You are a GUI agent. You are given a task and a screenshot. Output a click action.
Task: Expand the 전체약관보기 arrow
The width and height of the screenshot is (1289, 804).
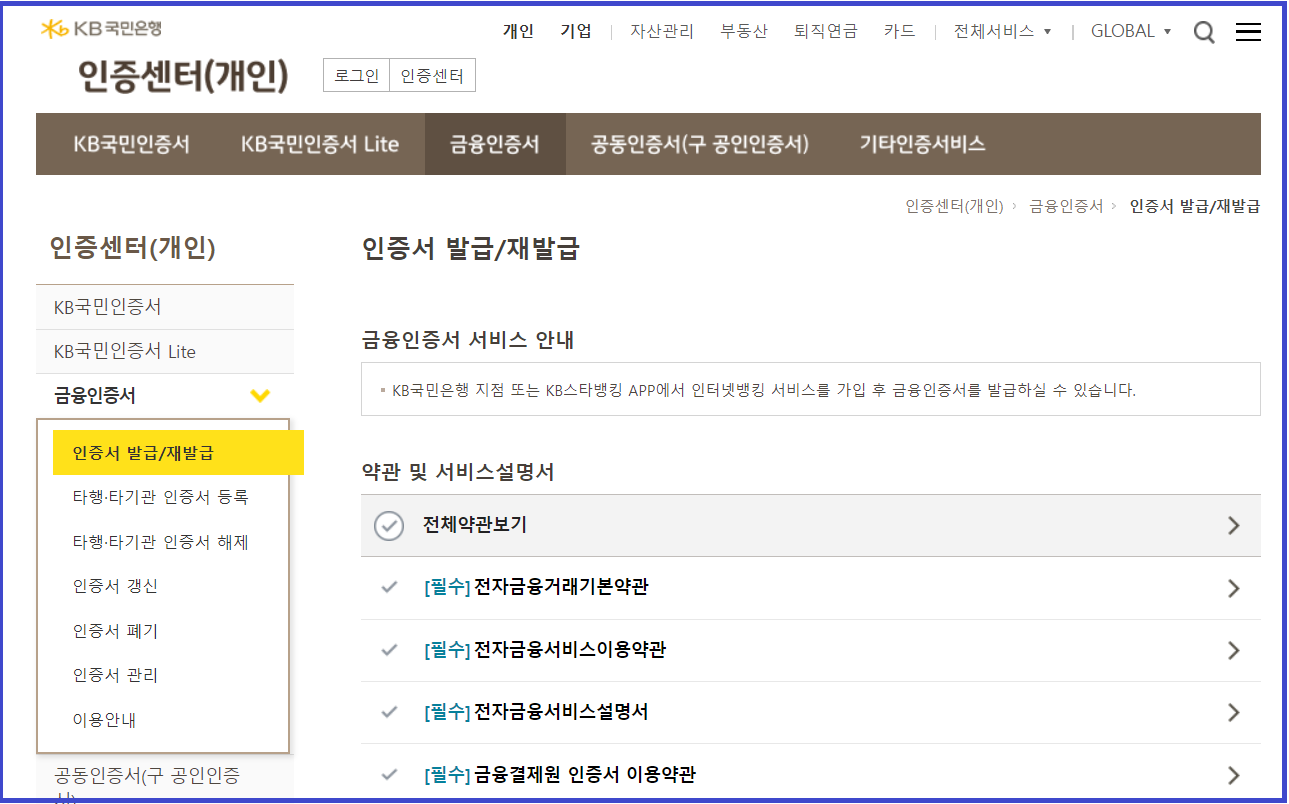point(1233,525)
